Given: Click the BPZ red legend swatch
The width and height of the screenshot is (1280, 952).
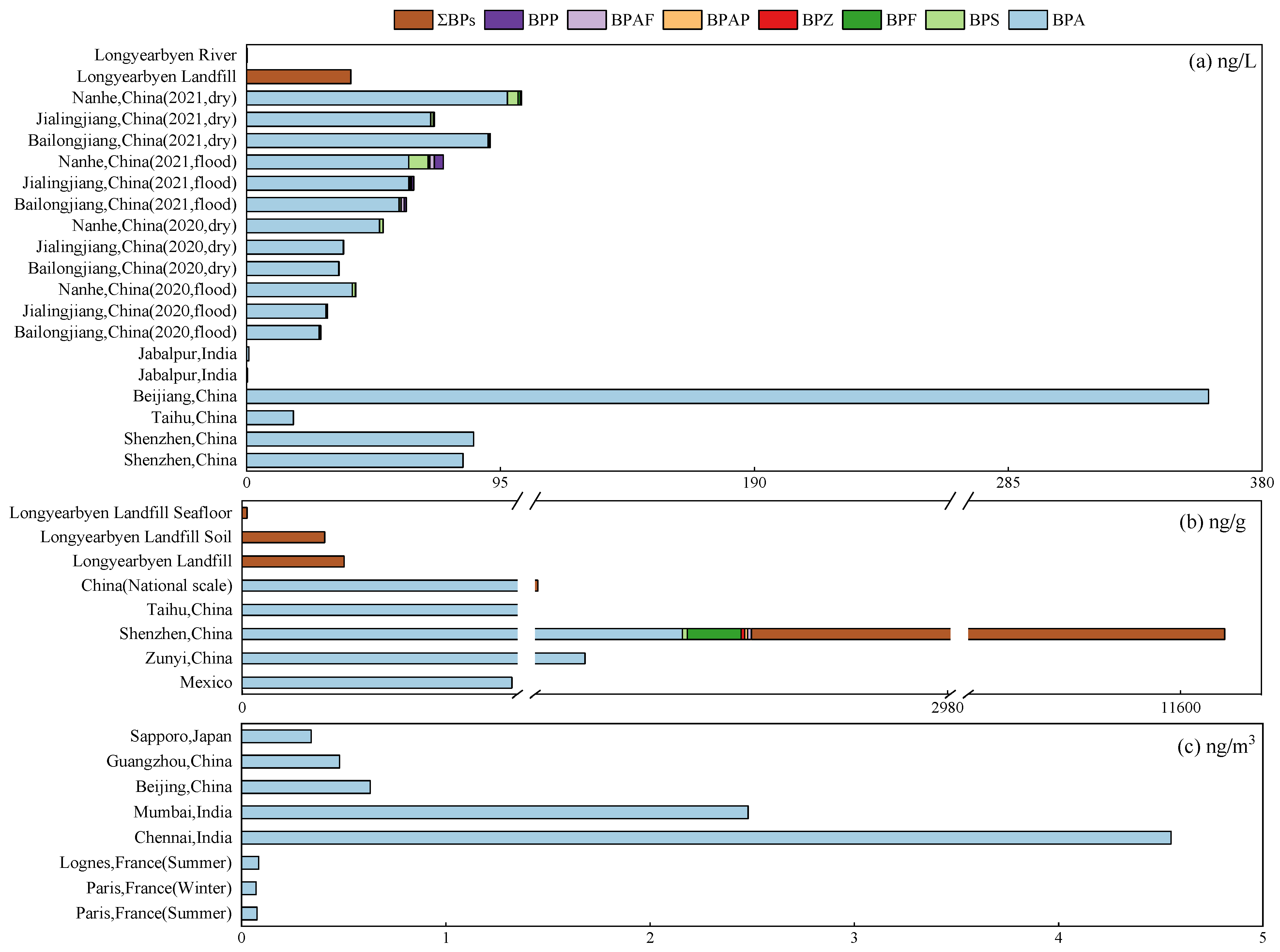Looking at the screenshot, I should (777, 20).
